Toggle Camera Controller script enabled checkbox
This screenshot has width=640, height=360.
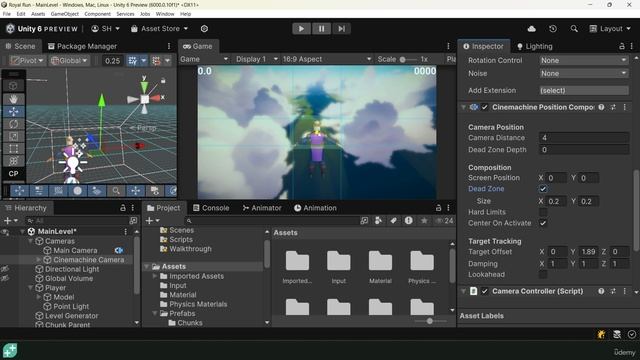(x=484, y=291)
